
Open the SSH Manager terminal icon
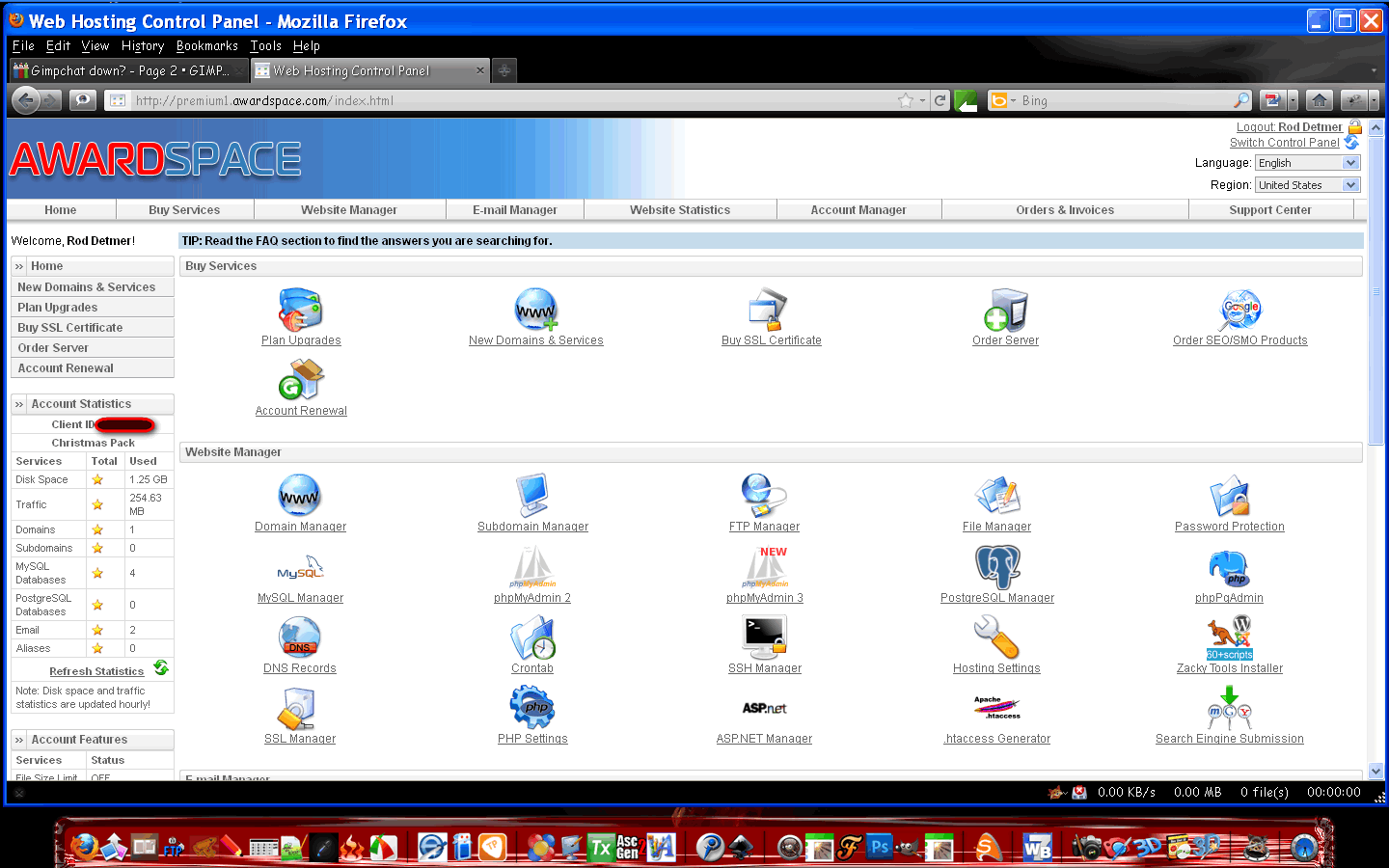765,637
